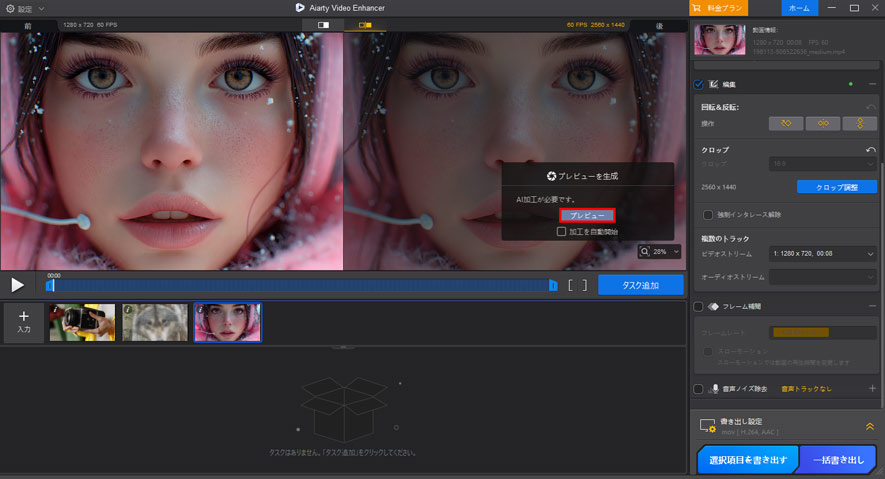This screenshot has width=885, height=479.
Task: Set trim out-point with right bracket
Action: click(584, 285)
